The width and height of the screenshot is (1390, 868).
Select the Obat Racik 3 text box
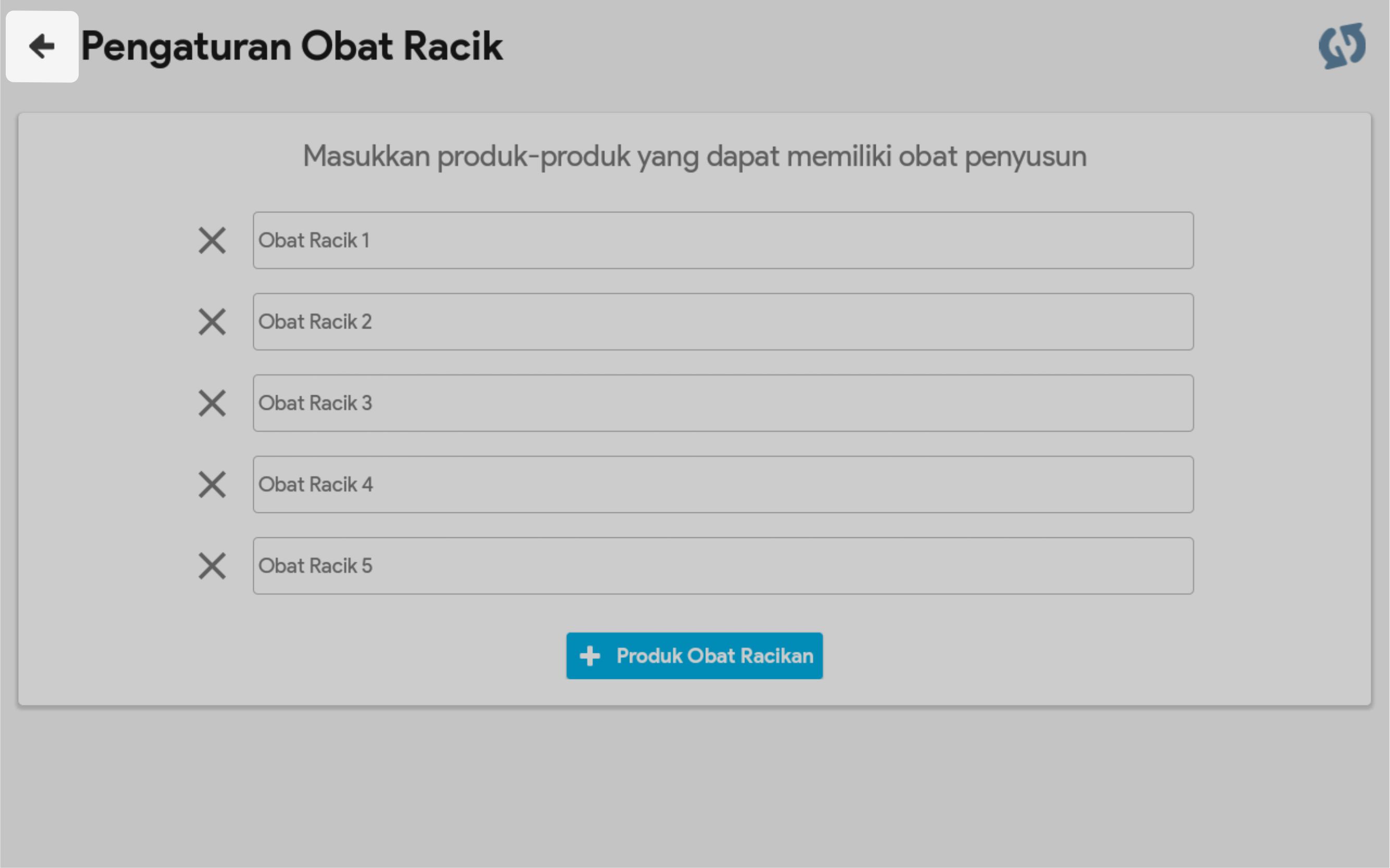(723, 403)
